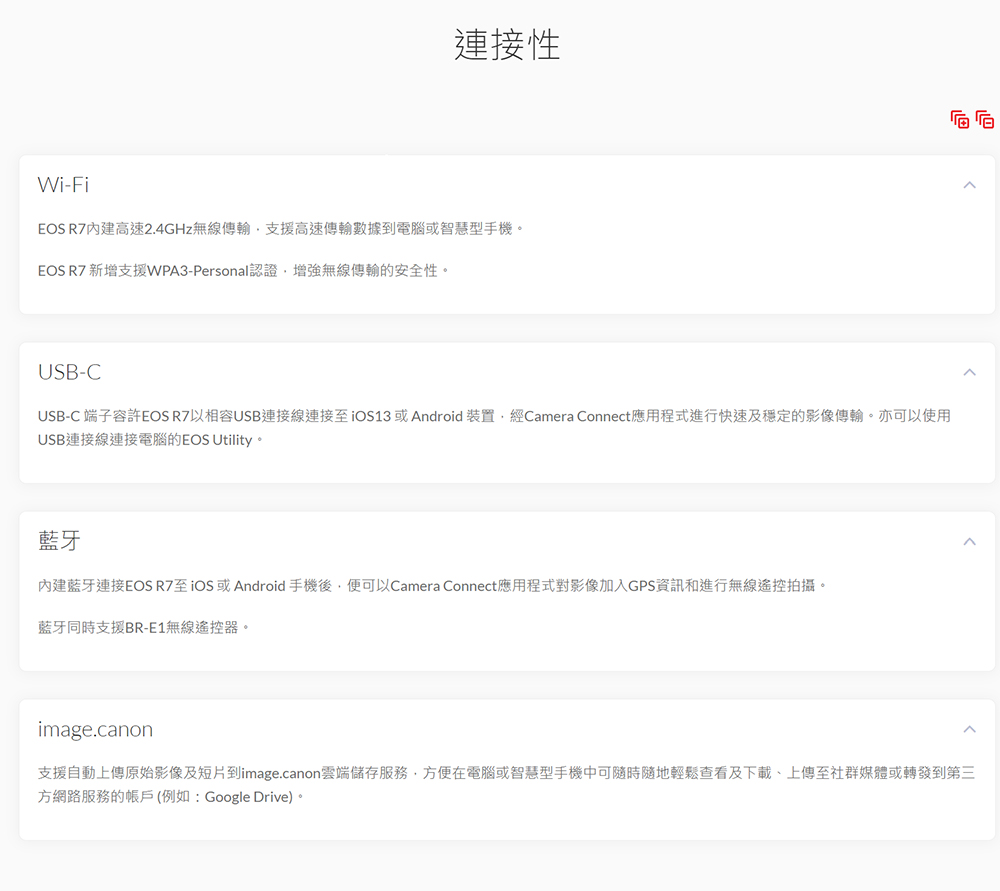Click the USB-C section heading
The image size is (1000, 891).
coord(70,372)
